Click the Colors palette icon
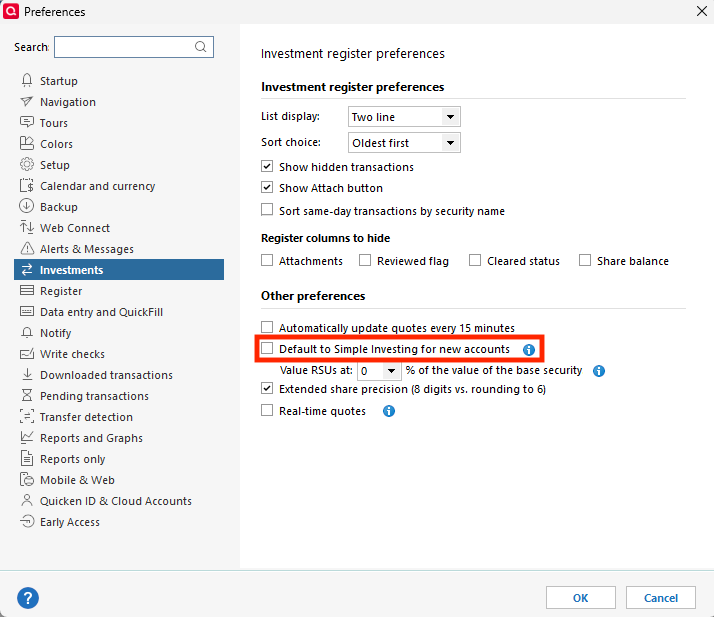 [x=27, y=143]
